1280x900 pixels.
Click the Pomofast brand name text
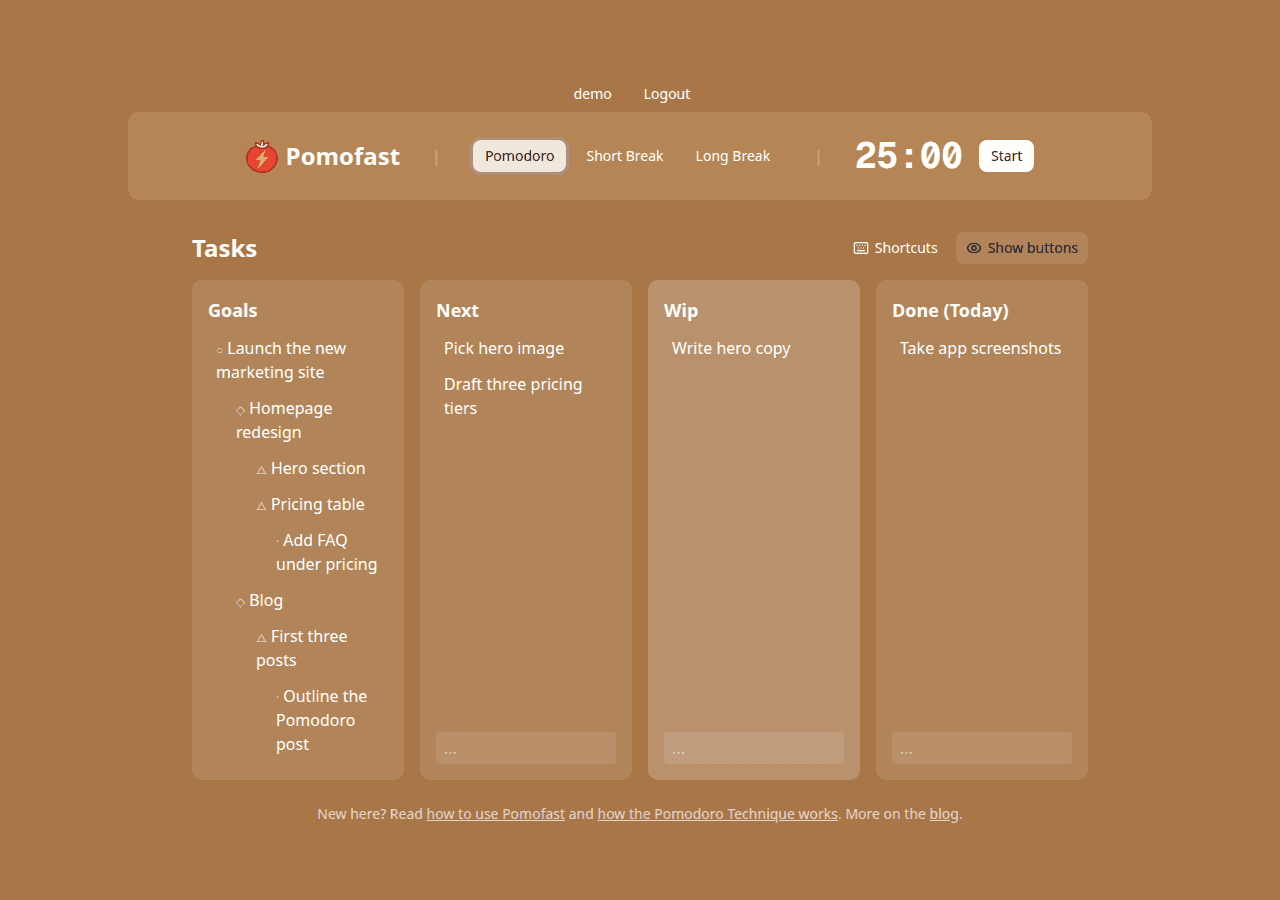click(x=343, y=156)
